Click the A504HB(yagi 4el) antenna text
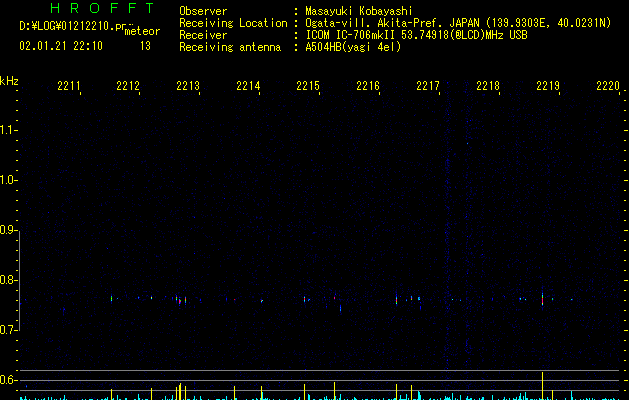 (353, 47)
